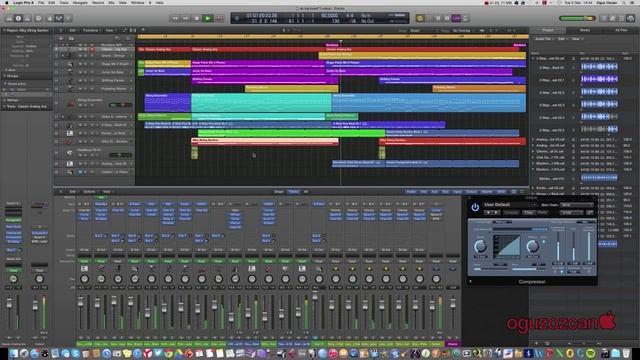The image size is (640, 360).
Task: Open the List Editors panel icon
Action: point(604,18)
